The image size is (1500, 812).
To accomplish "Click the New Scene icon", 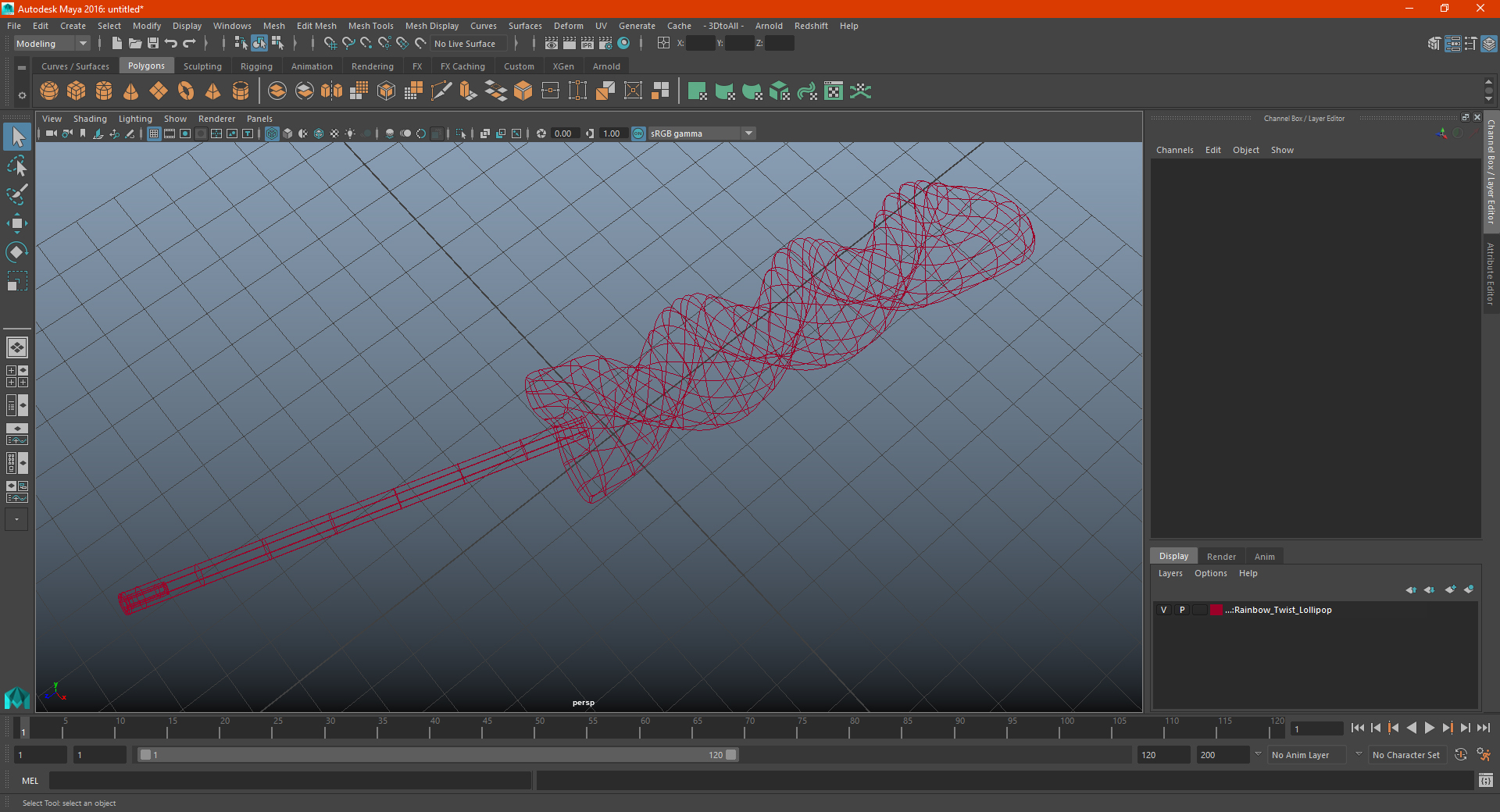I will click(117, 44).
